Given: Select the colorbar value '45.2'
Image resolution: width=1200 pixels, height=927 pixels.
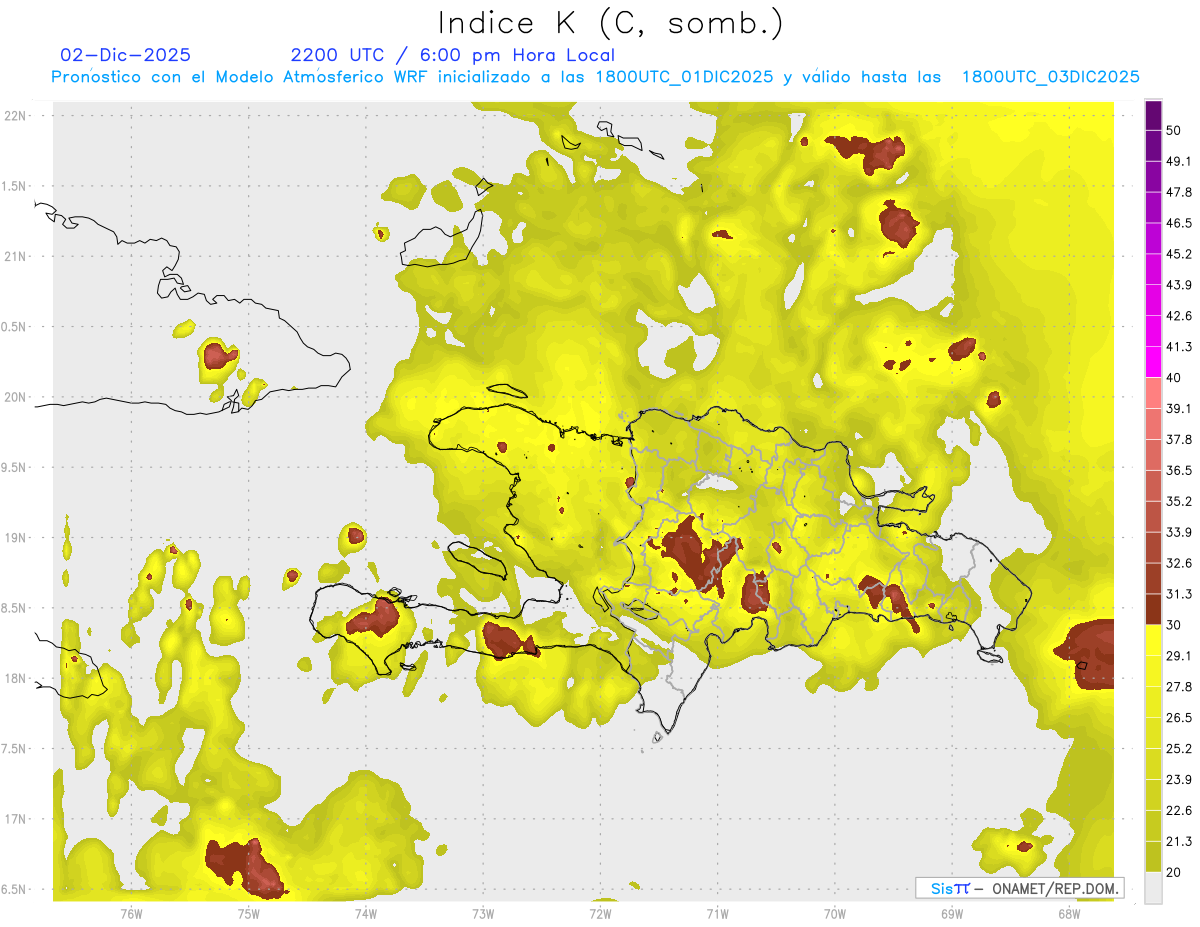Looking at the screenshot, I should [x=1179, y=254].
